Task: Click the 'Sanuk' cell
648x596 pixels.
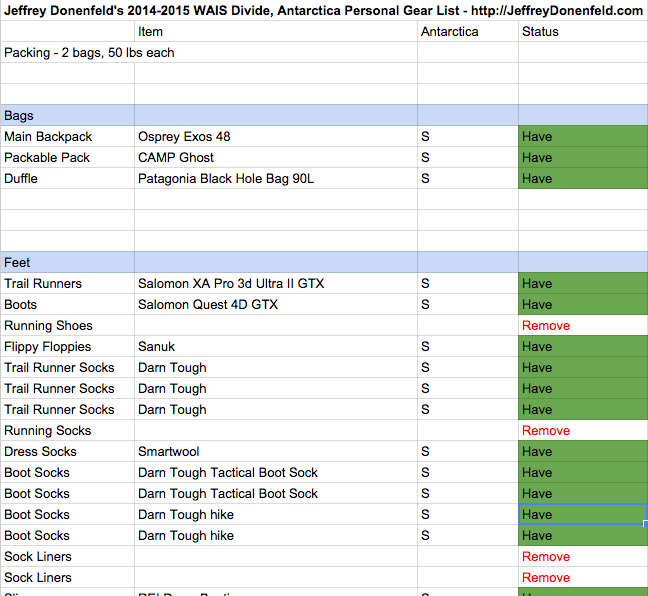Action: pyautogui.click(x=276, y=346)
